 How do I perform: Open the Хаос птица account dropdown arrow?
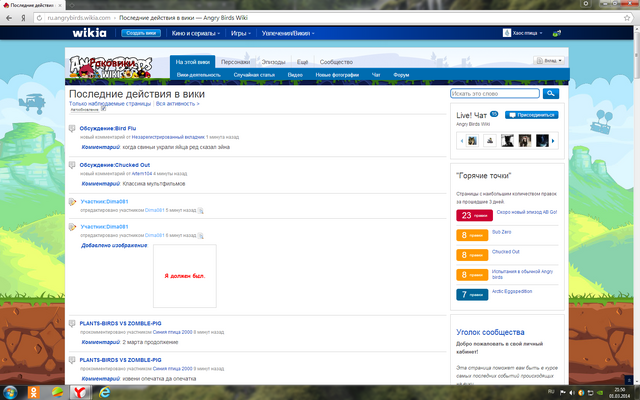pyautogui.click(x=541, y=33)
